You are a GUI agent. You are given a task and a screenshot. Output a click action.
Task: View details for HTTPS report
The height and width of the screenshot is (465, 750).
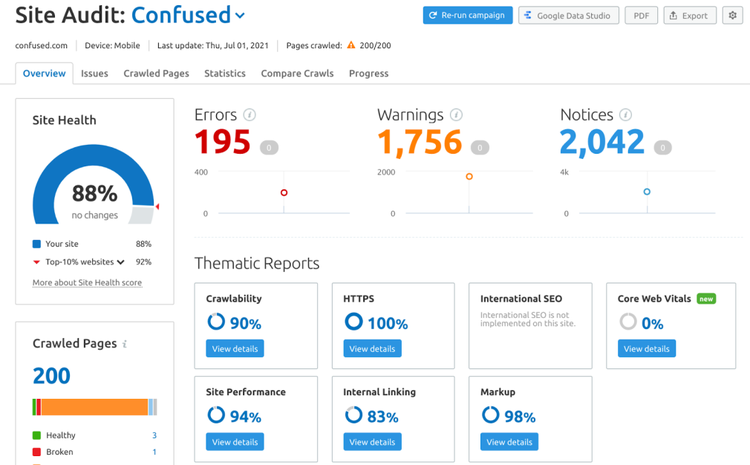(372, 348)
